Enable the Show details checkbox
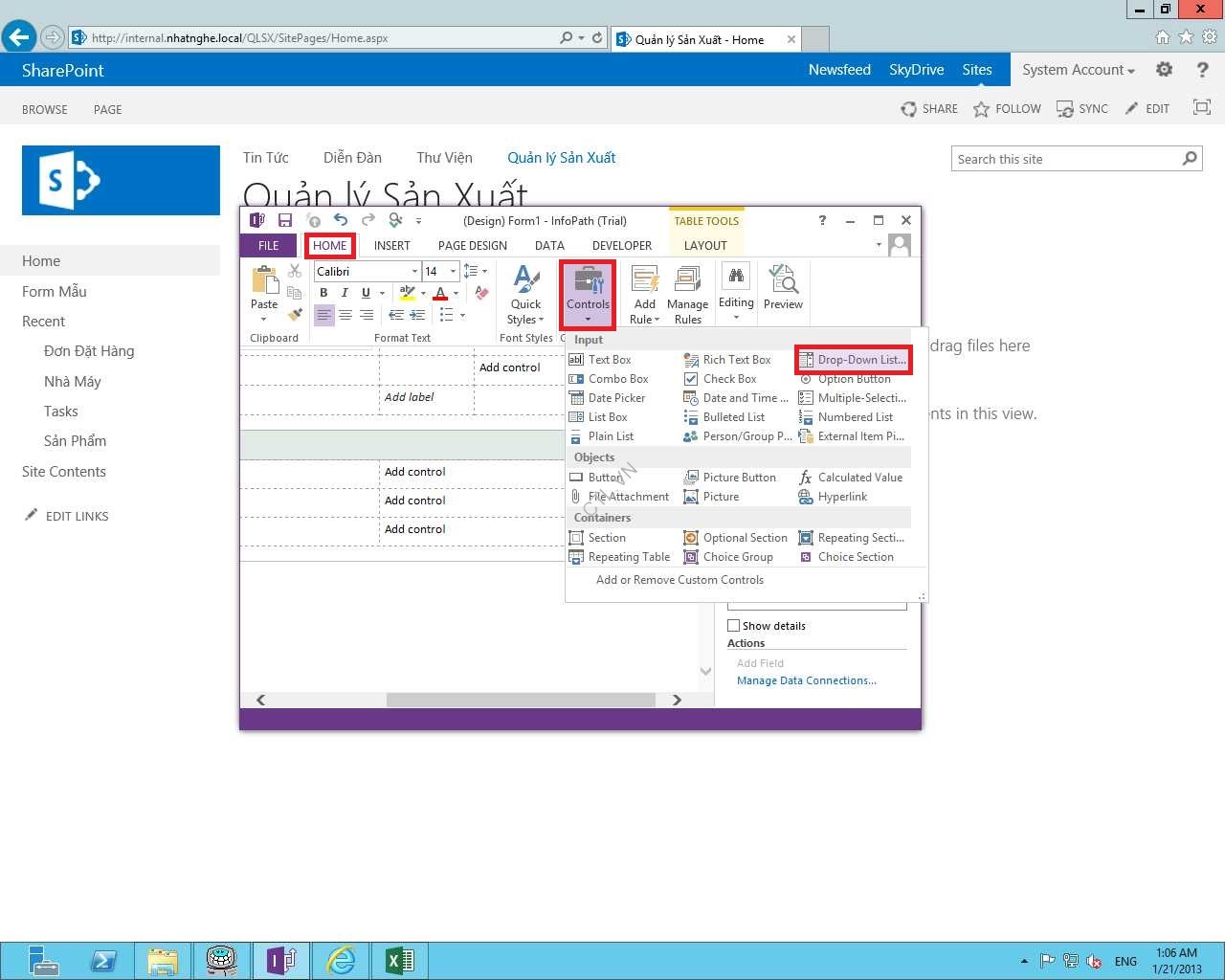 point(734,626)
